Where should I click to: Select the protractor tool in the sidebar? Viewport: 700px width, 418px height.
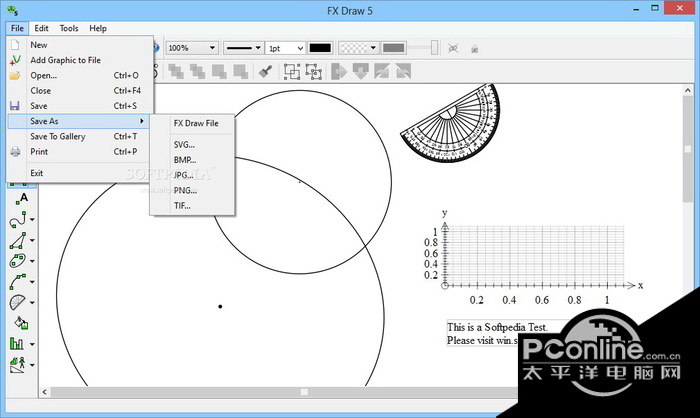point(18,303)
